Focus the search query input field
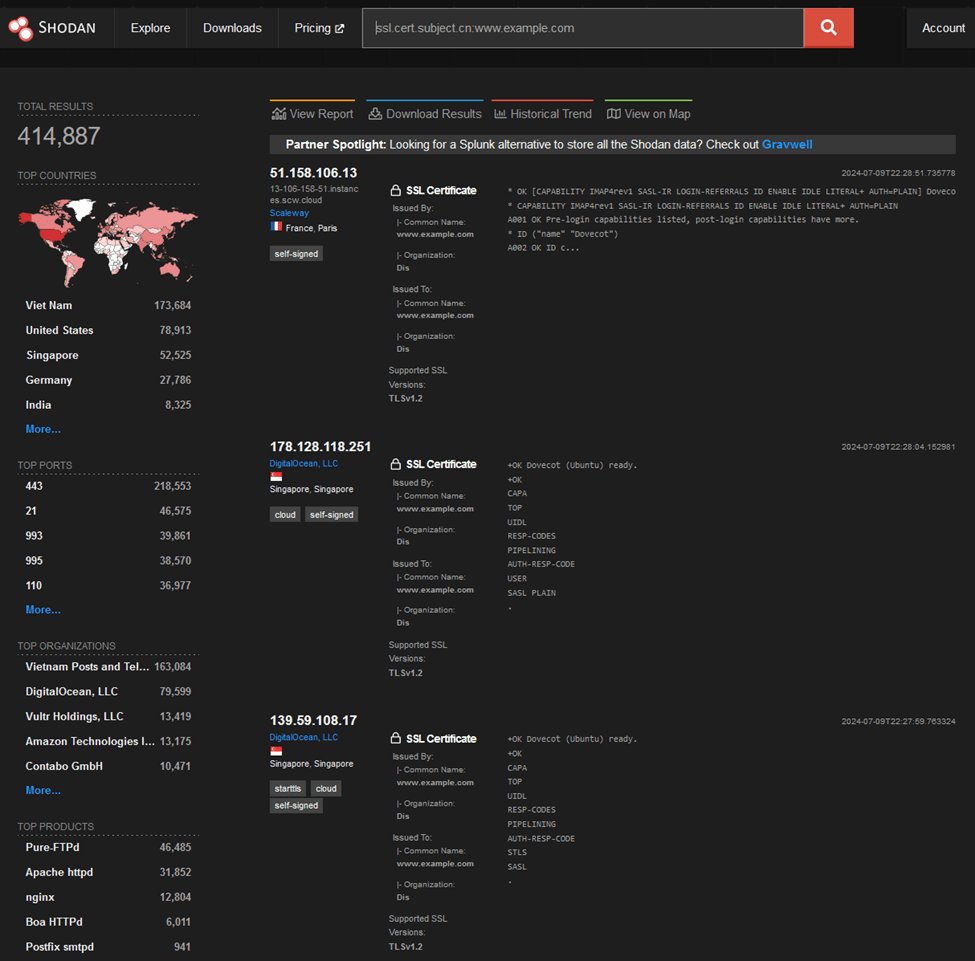975x961 pixels. [x=583, y=28]
